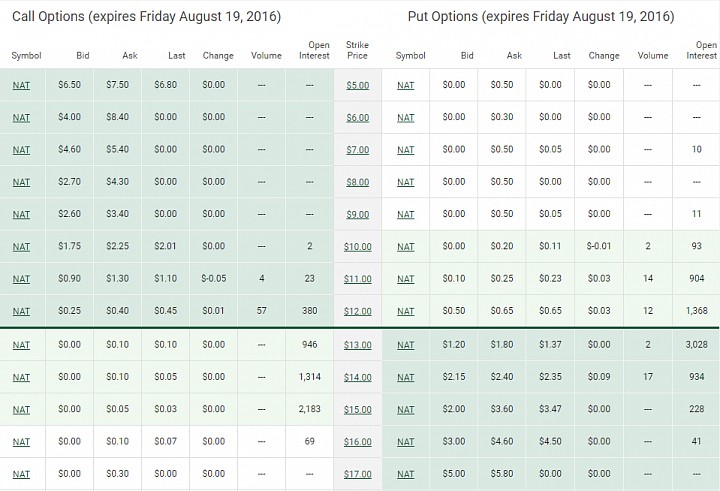The image size is (720, 491).
Task: Click the Strike Price column header
Action: tap(357, 50)
